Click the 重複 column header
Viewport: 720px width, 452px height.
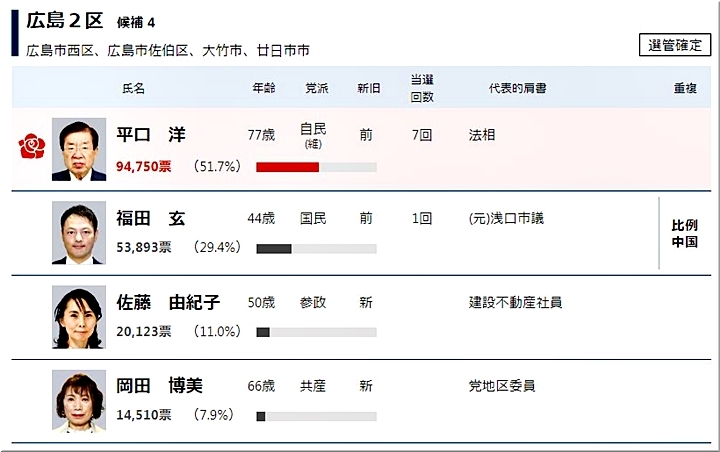[x=685, y=88]
